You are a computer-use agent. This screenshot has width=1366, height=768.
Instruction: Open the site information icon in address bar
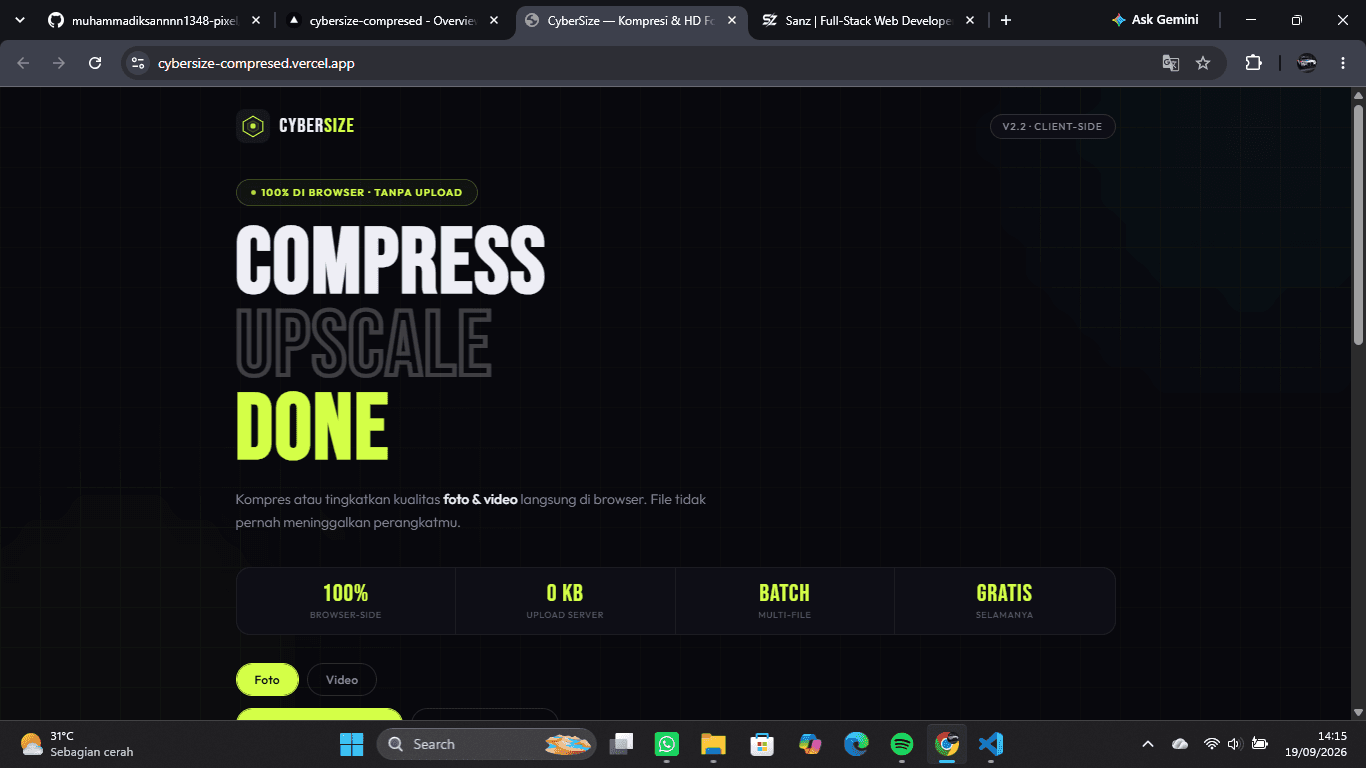139,63
